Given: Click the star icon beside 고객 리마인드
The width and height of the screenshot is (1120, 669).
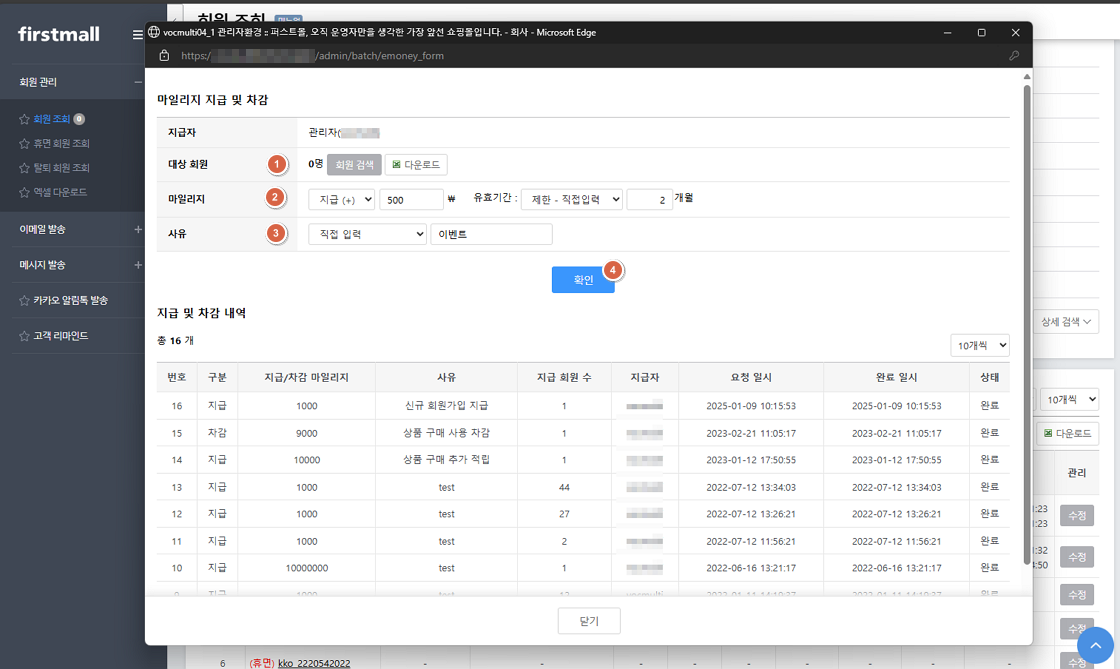Looking at the screenshot, I should (24, 336).
